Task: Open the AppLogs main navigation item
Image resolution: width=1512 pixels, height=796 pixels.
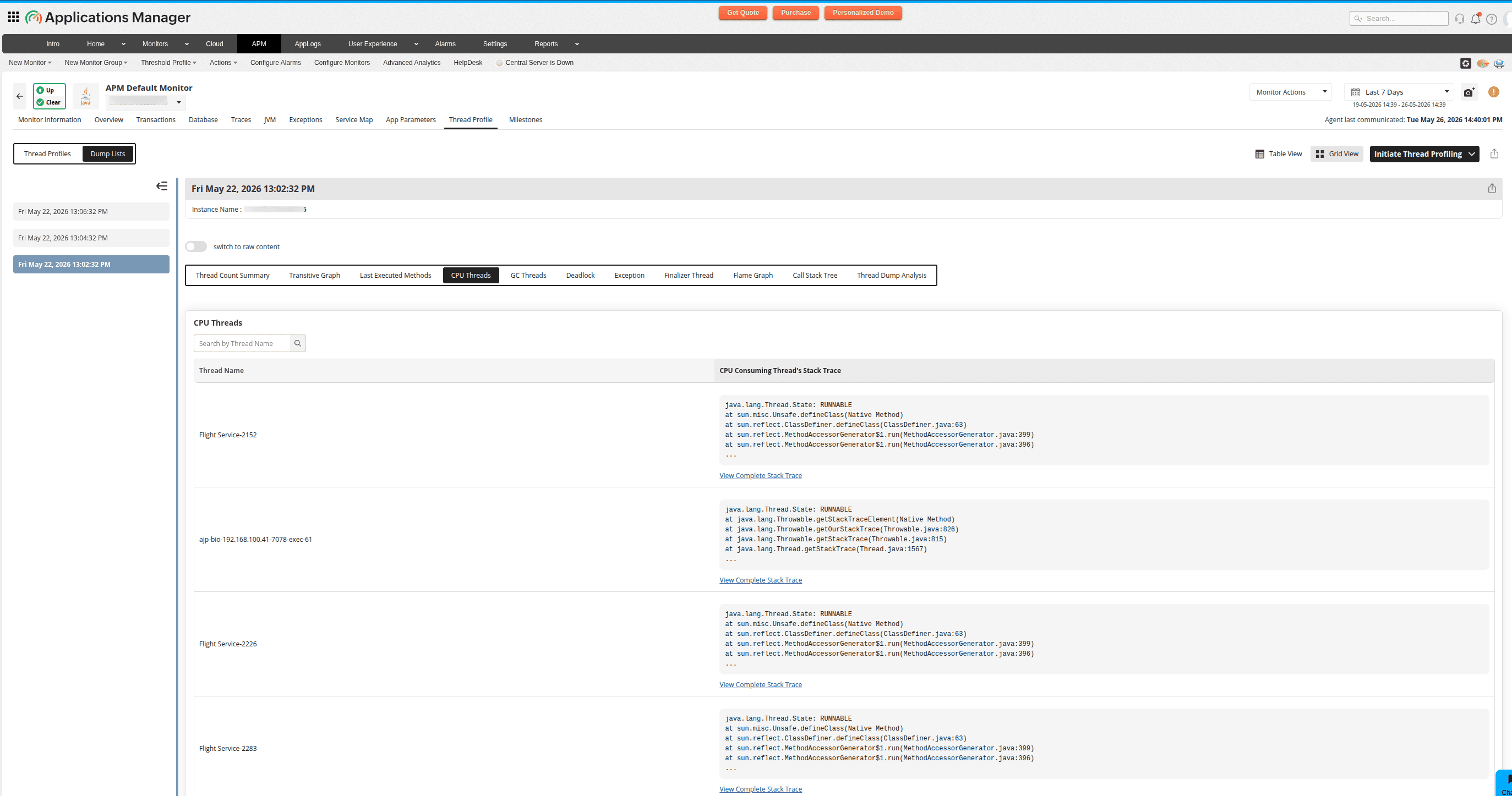Action: pos(308,44)
